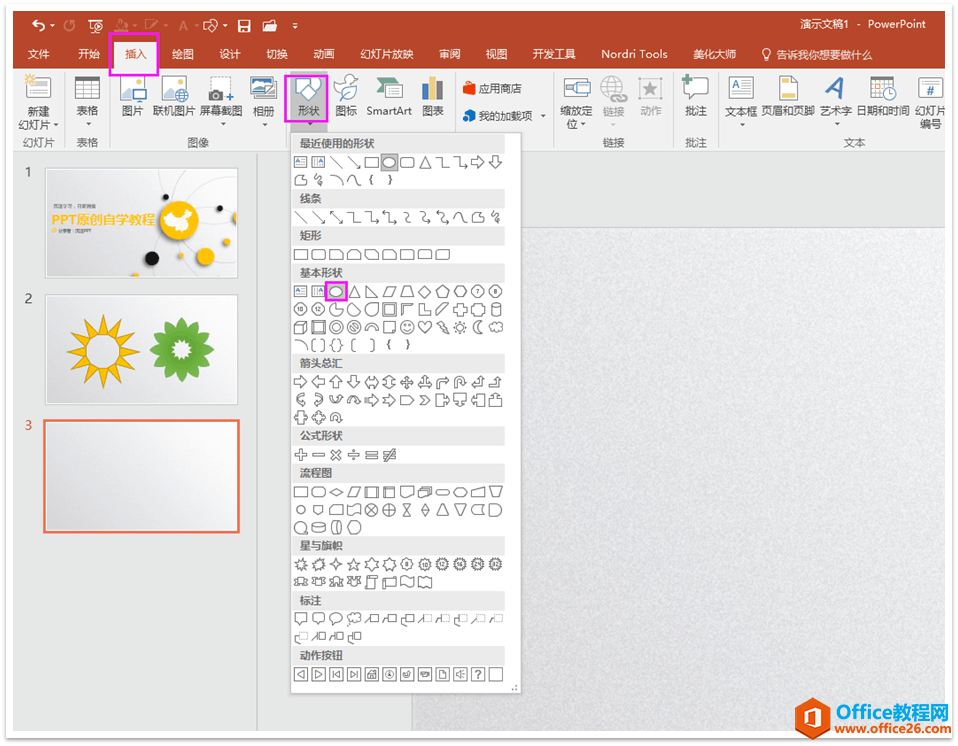Click the 日期和时间 icon
The height and width of the screenshot is (746, 958).
pyautogui.click(x=883, y=97)
